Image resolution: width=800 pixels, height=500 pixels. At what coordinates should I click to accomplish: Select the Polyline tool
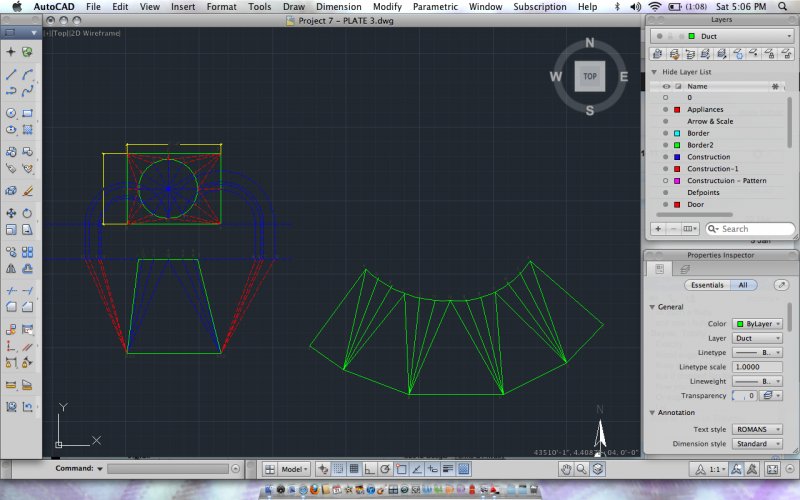pos(11,91)
